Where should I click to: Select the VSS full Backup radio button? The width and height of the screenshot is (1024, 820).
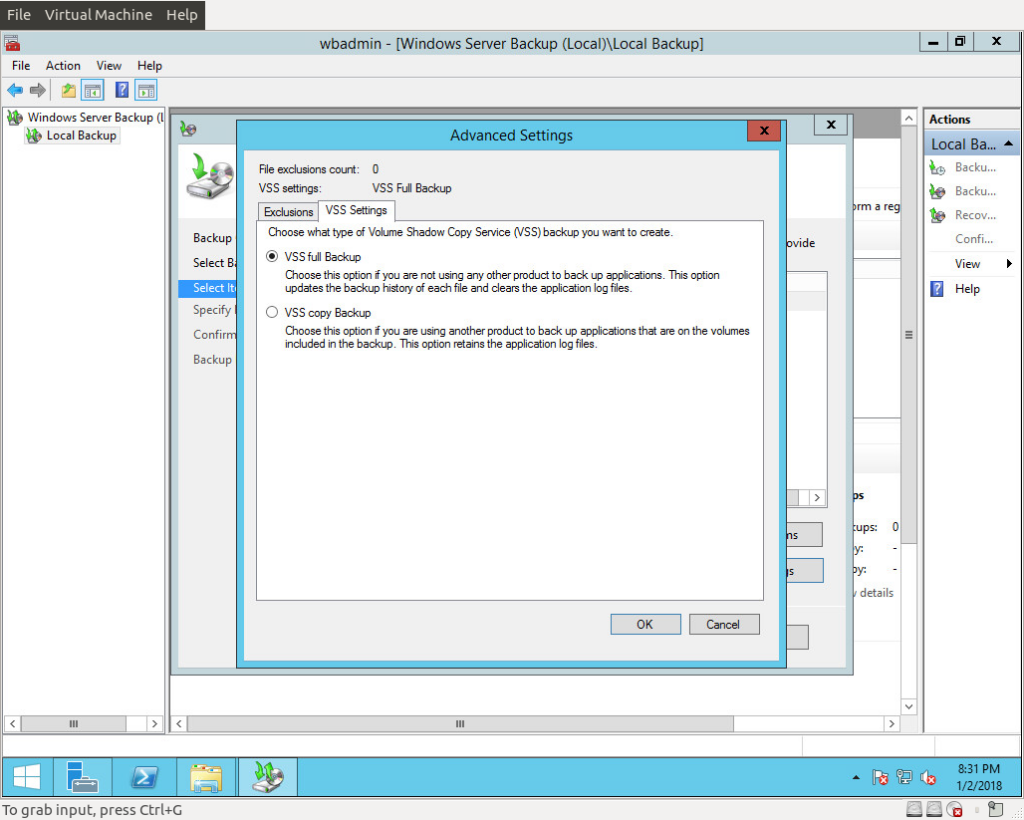tap(272, 257)
